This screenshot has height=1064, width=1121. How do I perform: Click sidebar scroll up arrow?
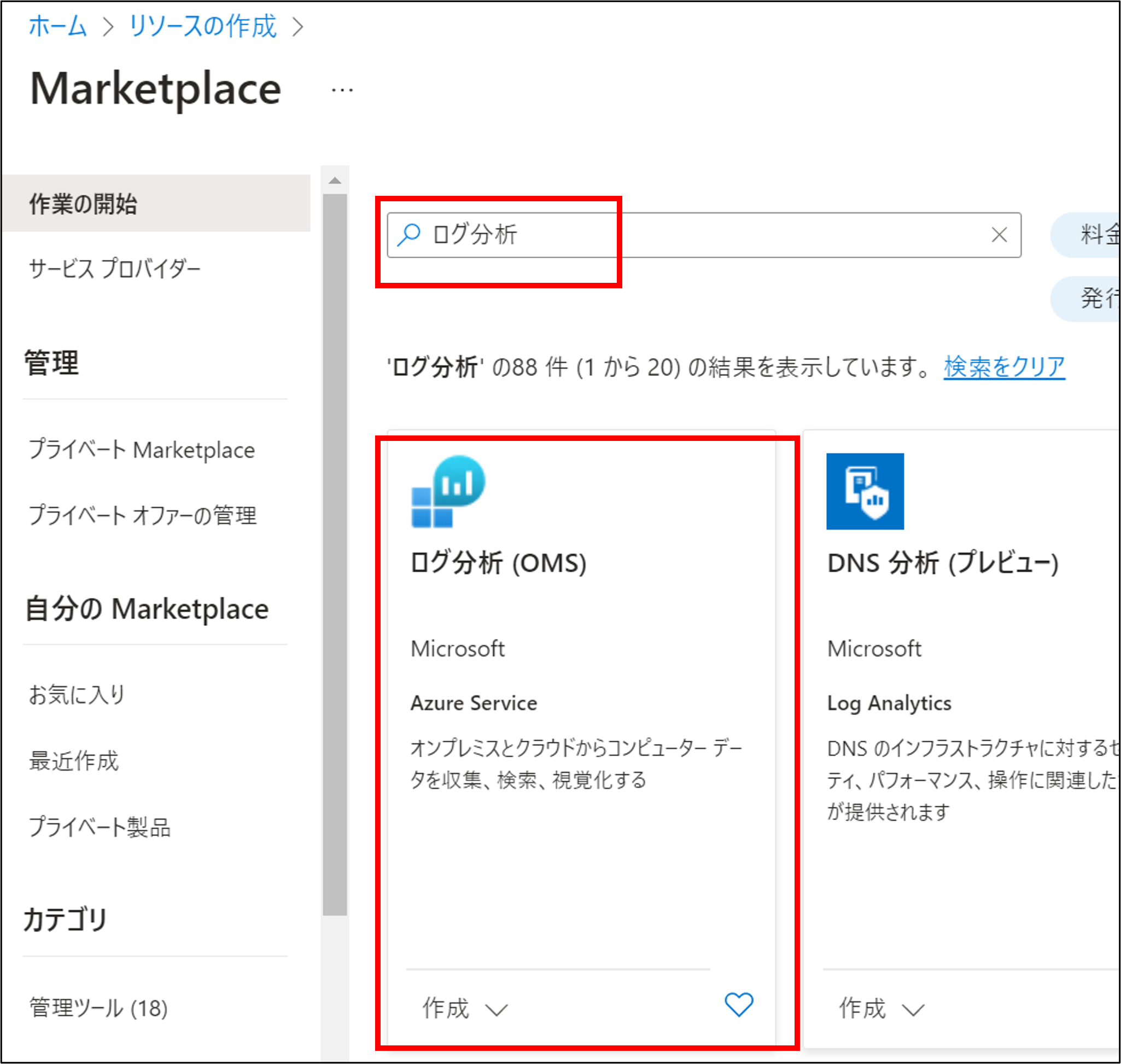click(x=335, y=181)
